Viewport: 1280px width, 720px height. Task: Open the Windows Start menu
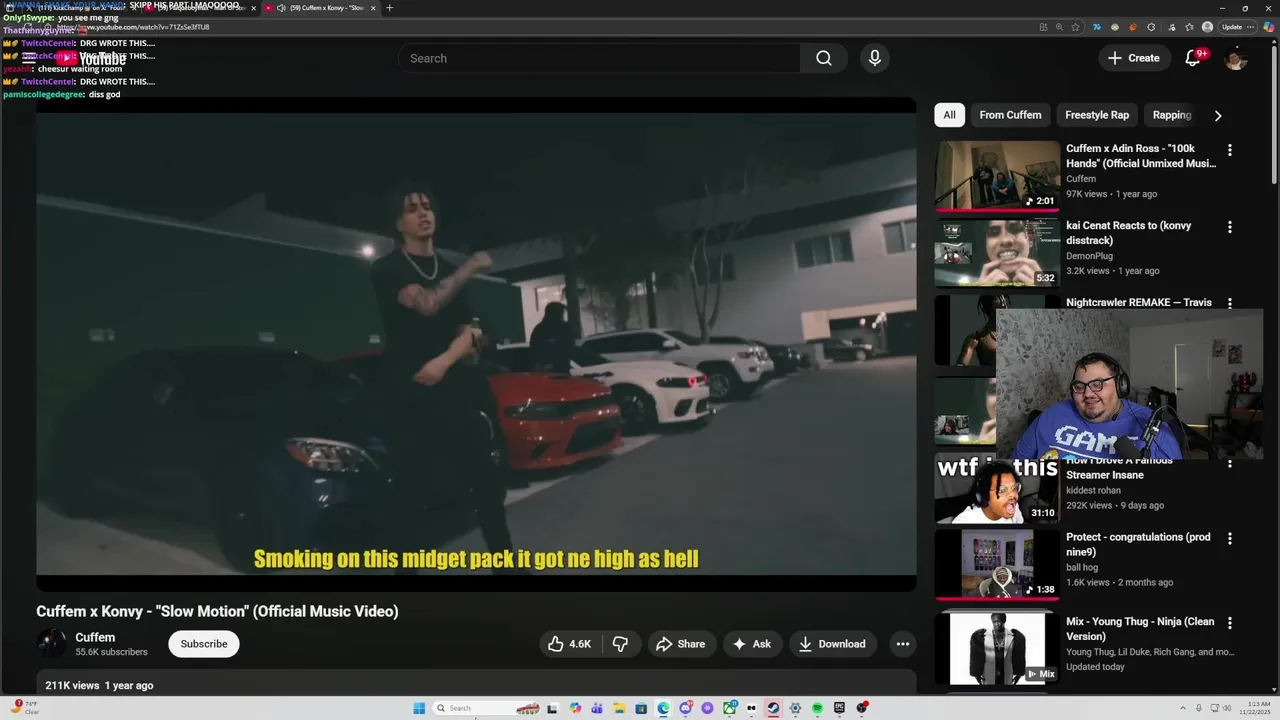[x=419, y=708]
